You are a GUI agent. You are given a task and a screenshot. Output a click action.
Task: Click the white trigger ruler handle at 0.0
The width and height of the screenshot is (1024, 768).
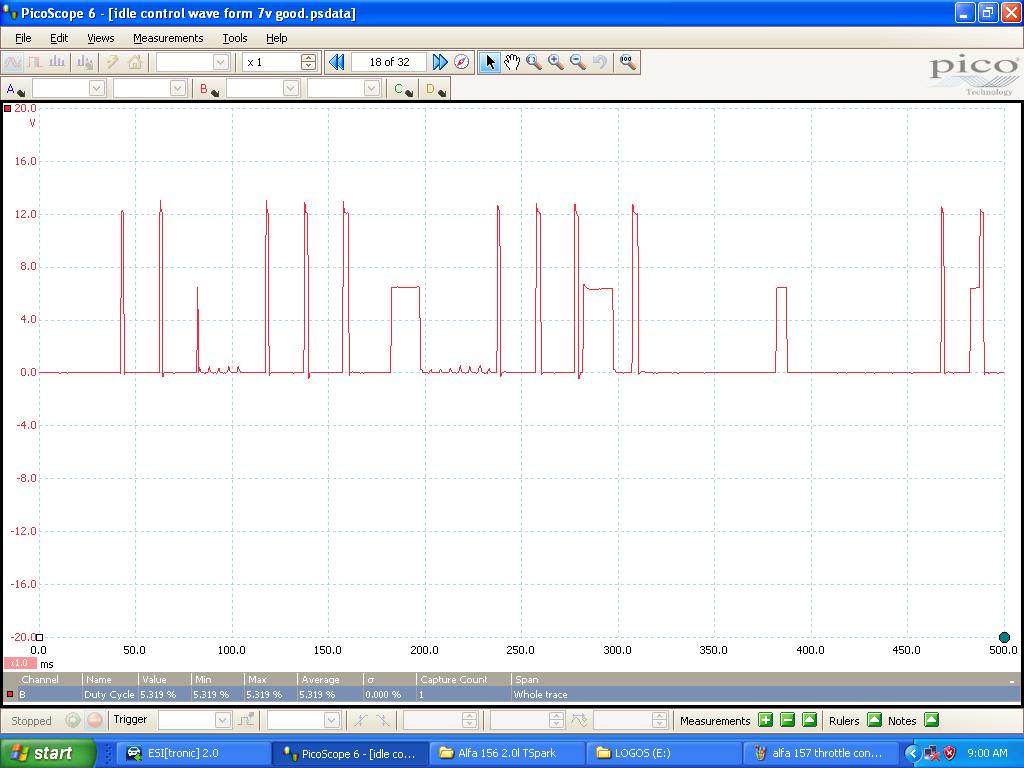coord(39,637)
